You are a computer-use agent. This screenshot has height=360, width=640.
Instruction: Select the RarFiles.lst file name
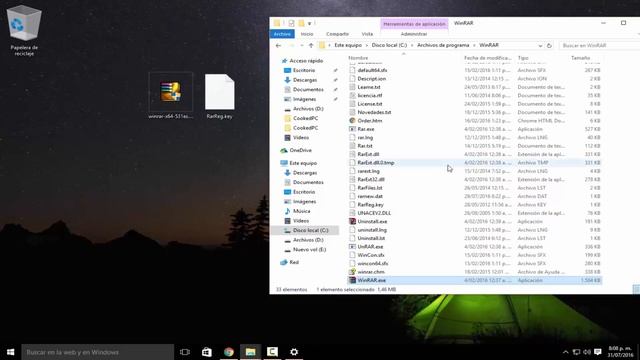coord(370,188)
